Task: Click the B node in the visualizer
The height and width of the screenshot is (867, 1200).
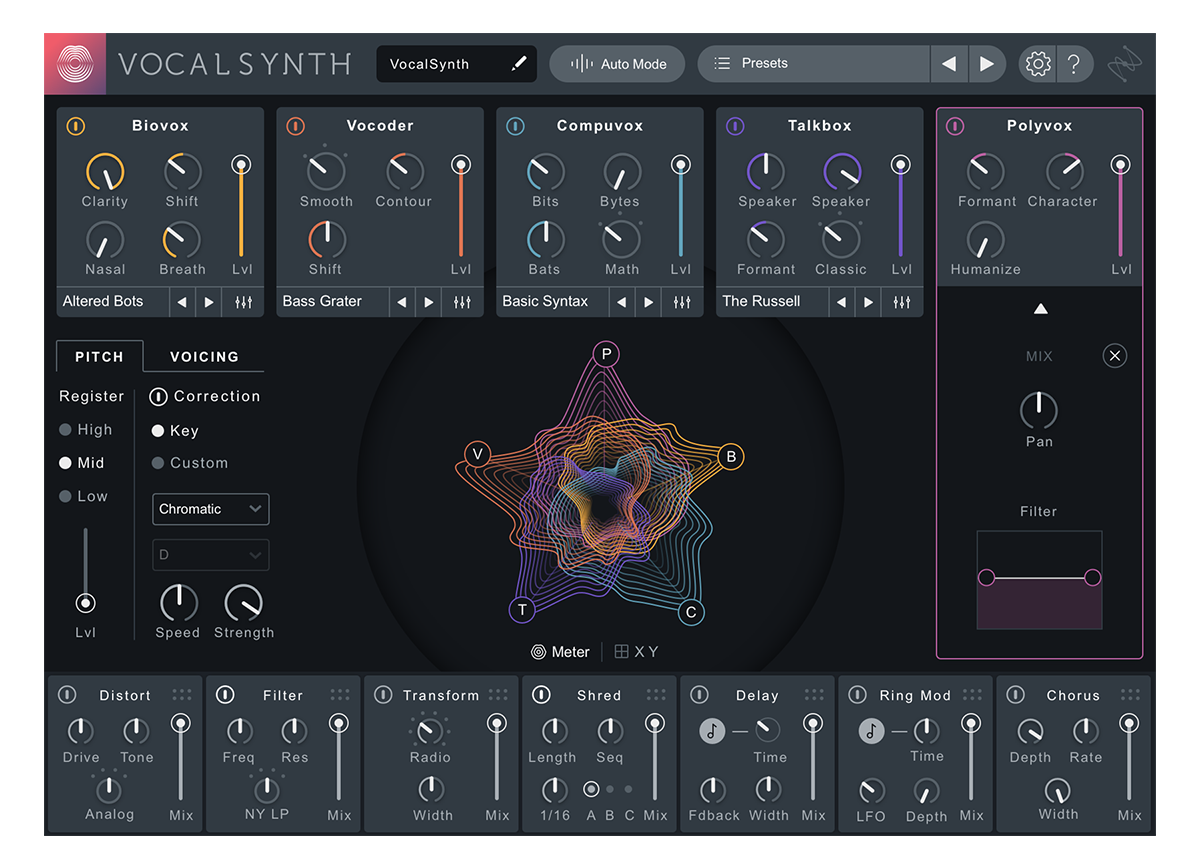Action: click(x=731, y=457)
